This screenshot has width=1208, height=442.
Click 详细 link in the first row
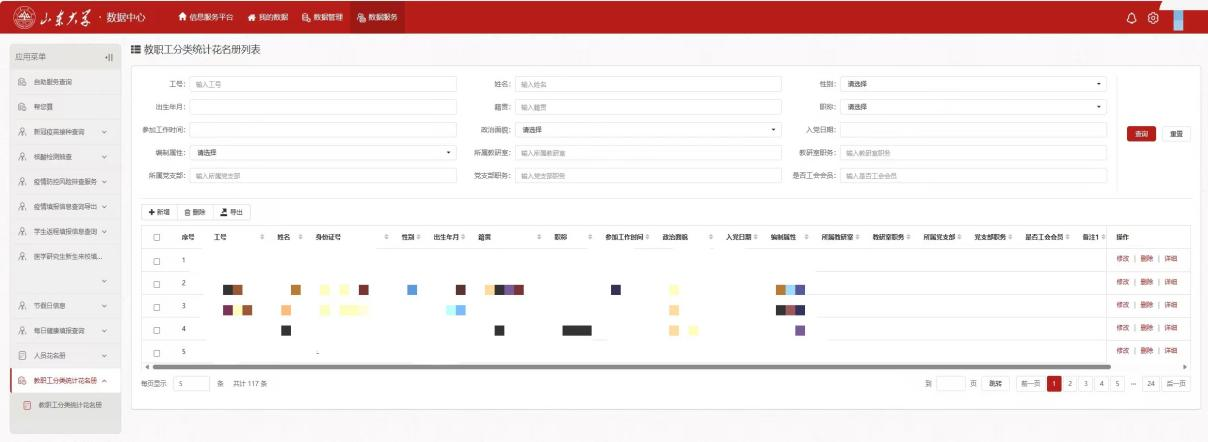tap(1171, 260)
